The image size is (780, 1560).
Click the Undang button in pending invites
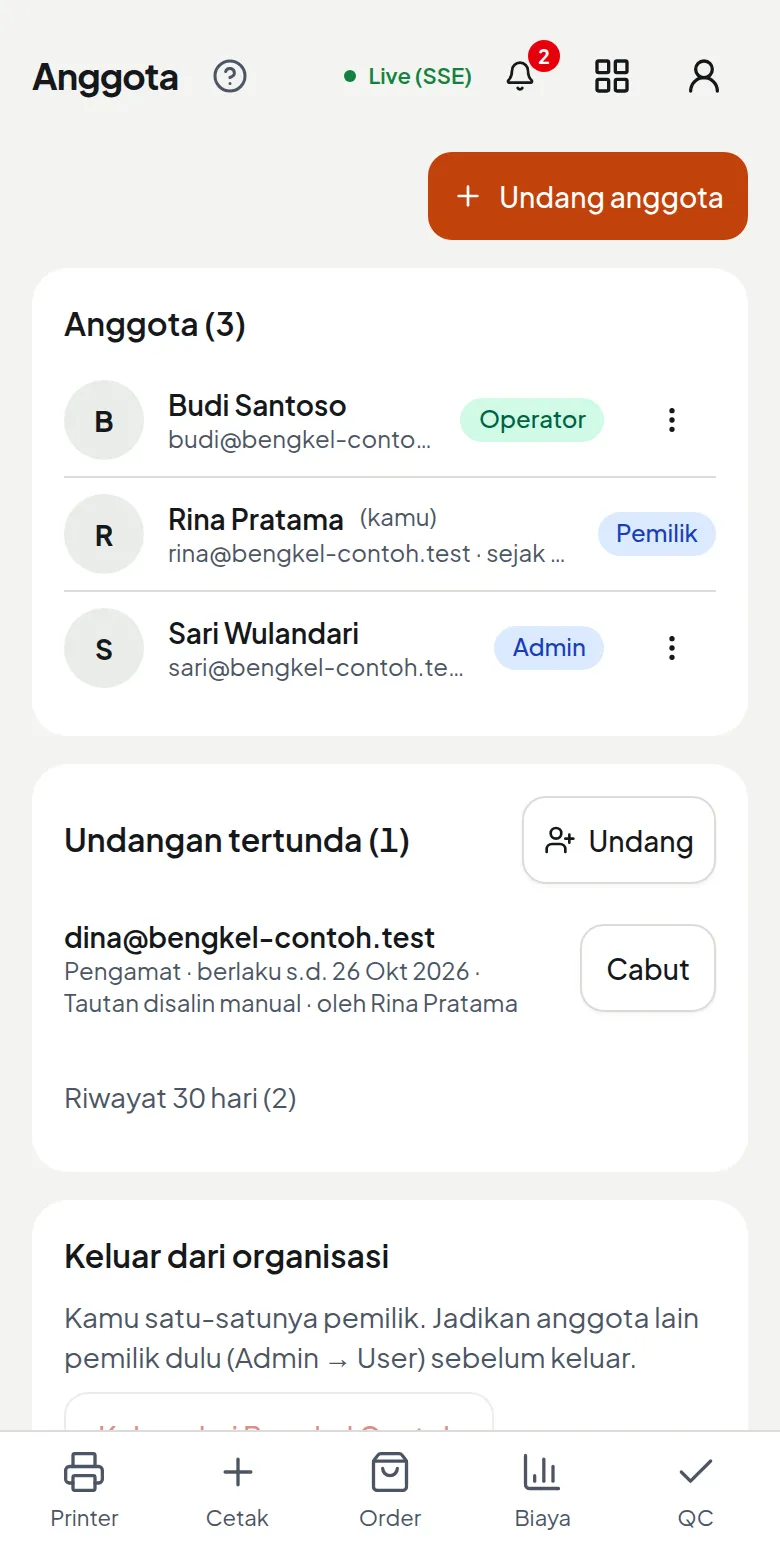(619, 840)
